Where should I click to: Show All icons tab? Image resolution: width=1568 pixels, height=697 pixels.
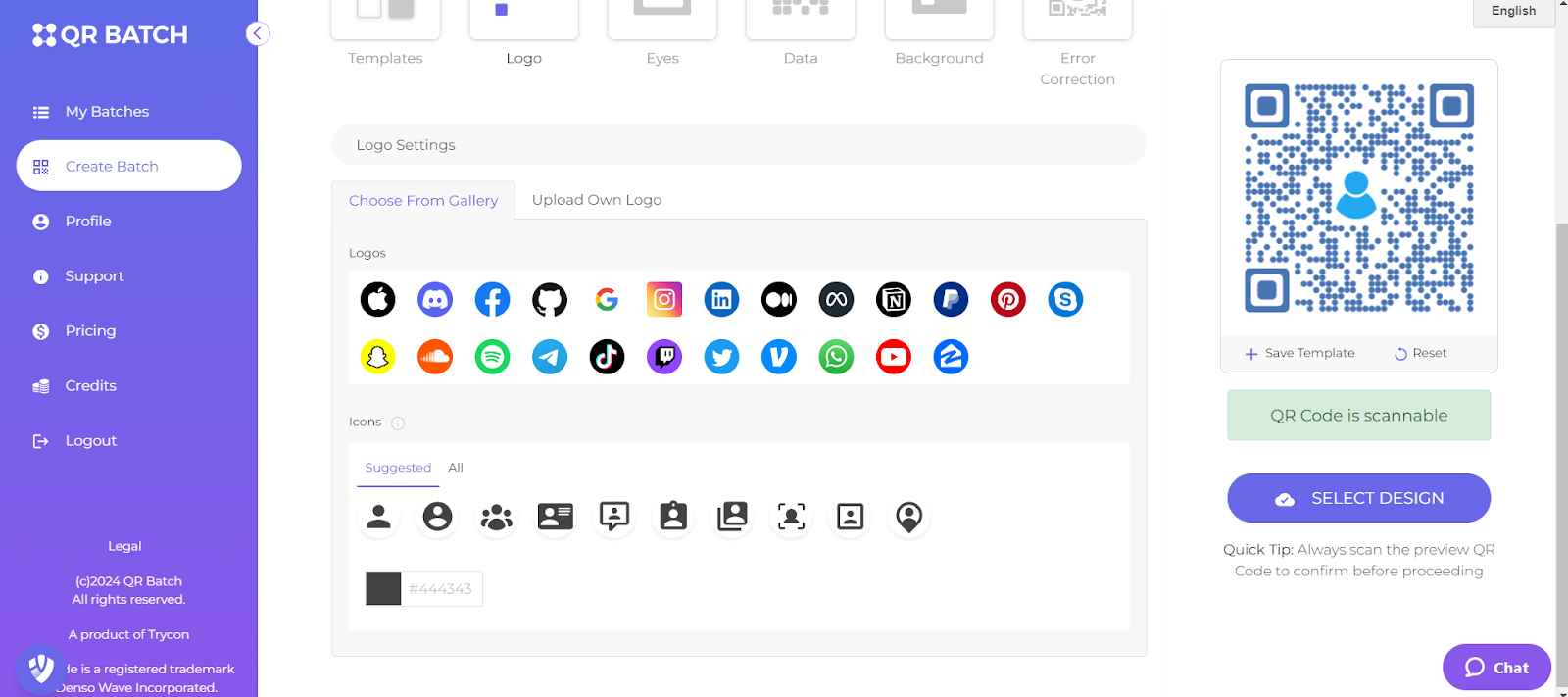click(x=456, y=468)
